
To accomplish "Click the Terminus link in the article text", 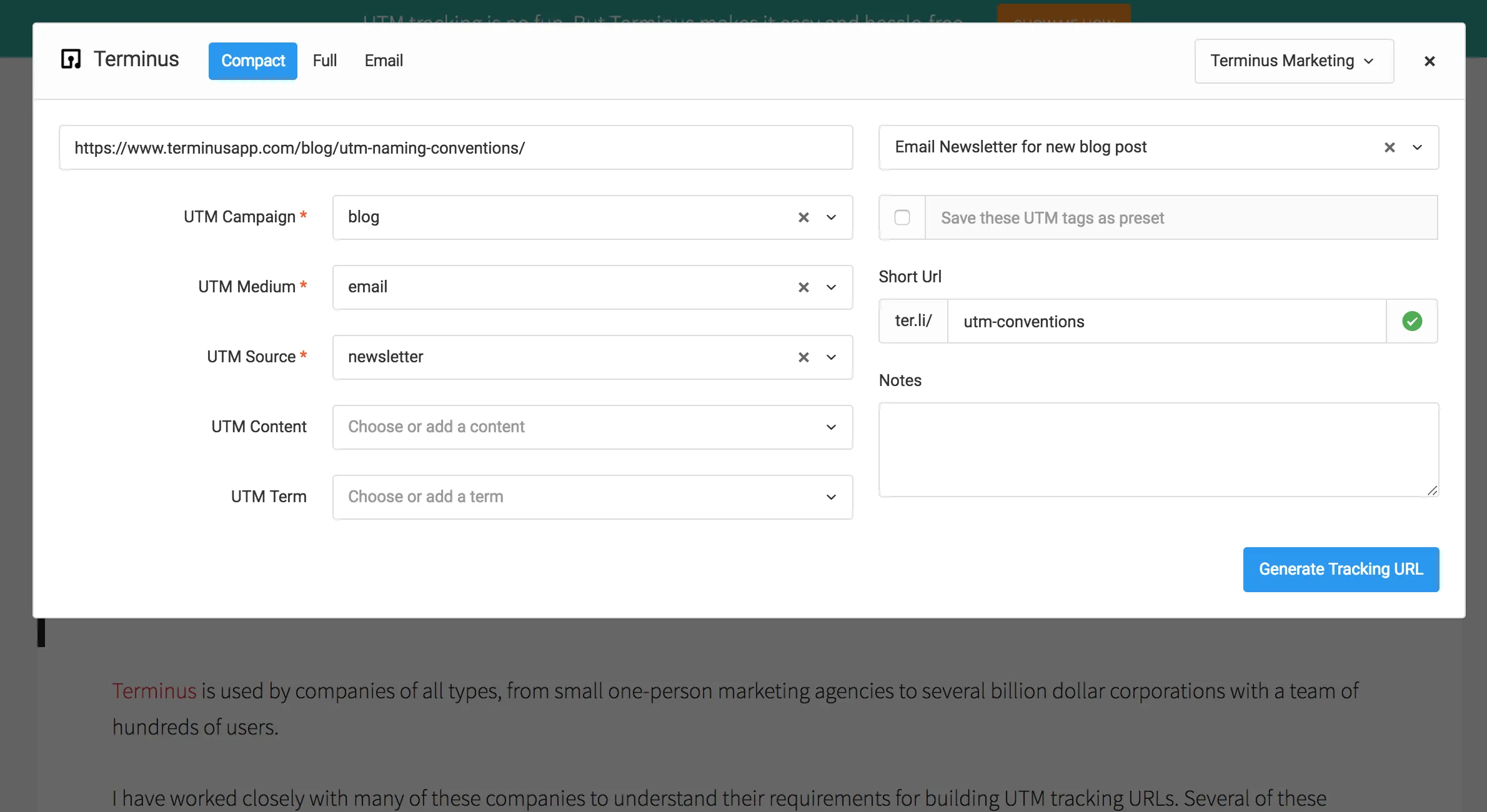I will click(x=154, y=691).
